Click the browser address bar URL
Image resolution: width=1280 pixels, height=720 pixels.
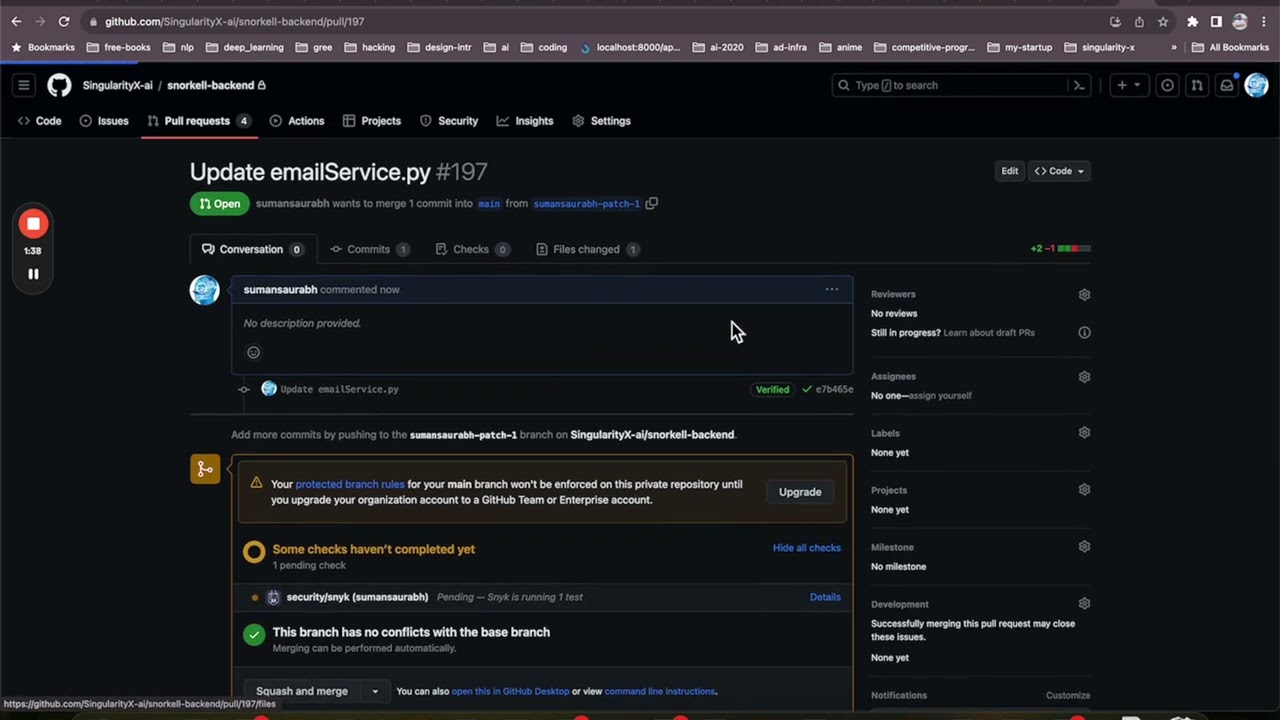[234, 21]
